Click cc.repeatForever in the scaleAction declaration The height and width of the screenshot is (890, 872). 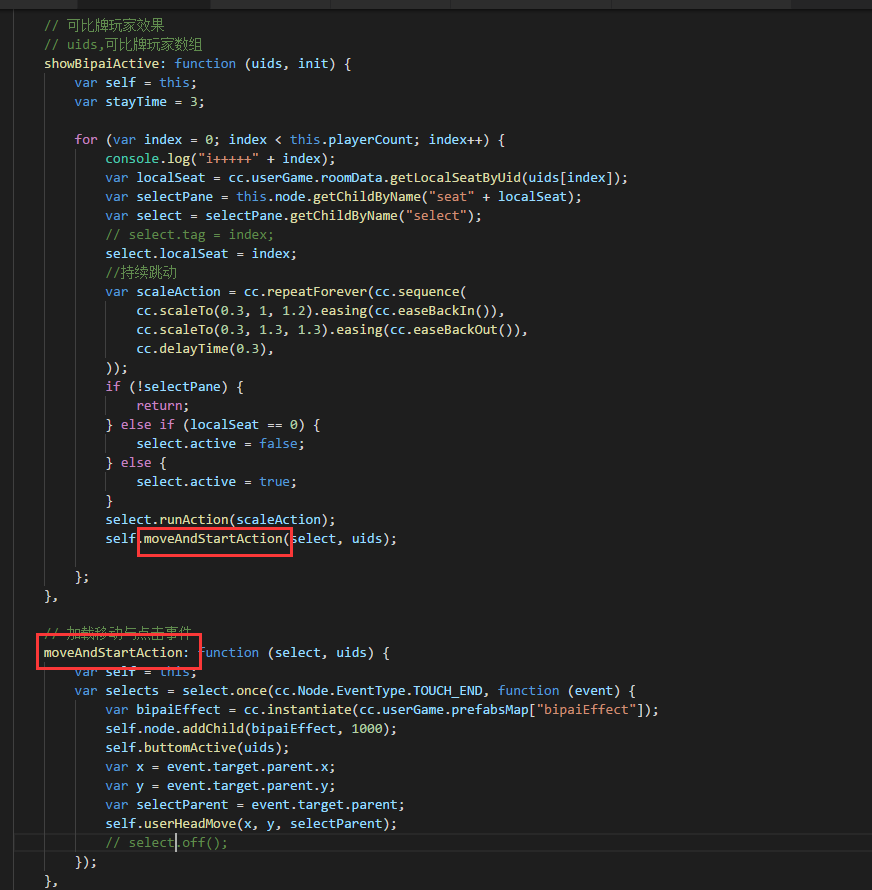point(305,292)
